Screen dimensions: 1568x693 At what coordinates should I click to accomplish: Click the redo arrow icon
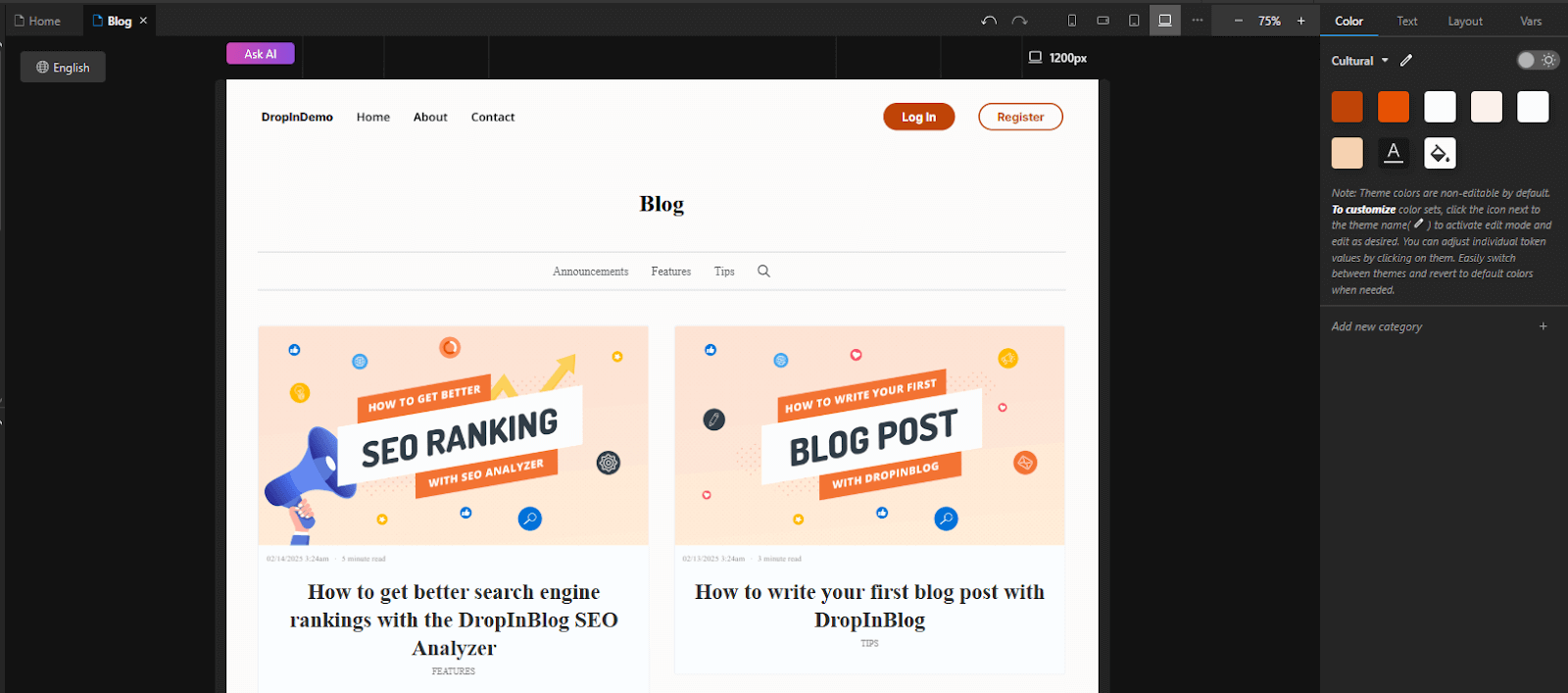coord(1020,21)
